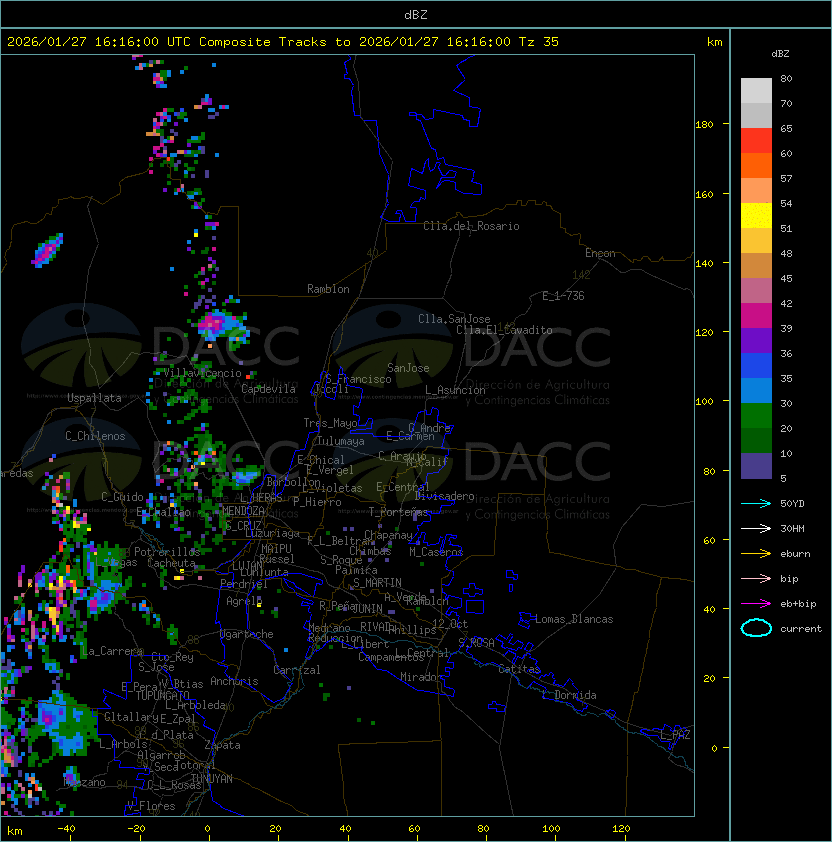The height and width of the screenshot is (842, 832).
Task: Select the light orange 54-57 dBZ swatch
Action: 756,191
